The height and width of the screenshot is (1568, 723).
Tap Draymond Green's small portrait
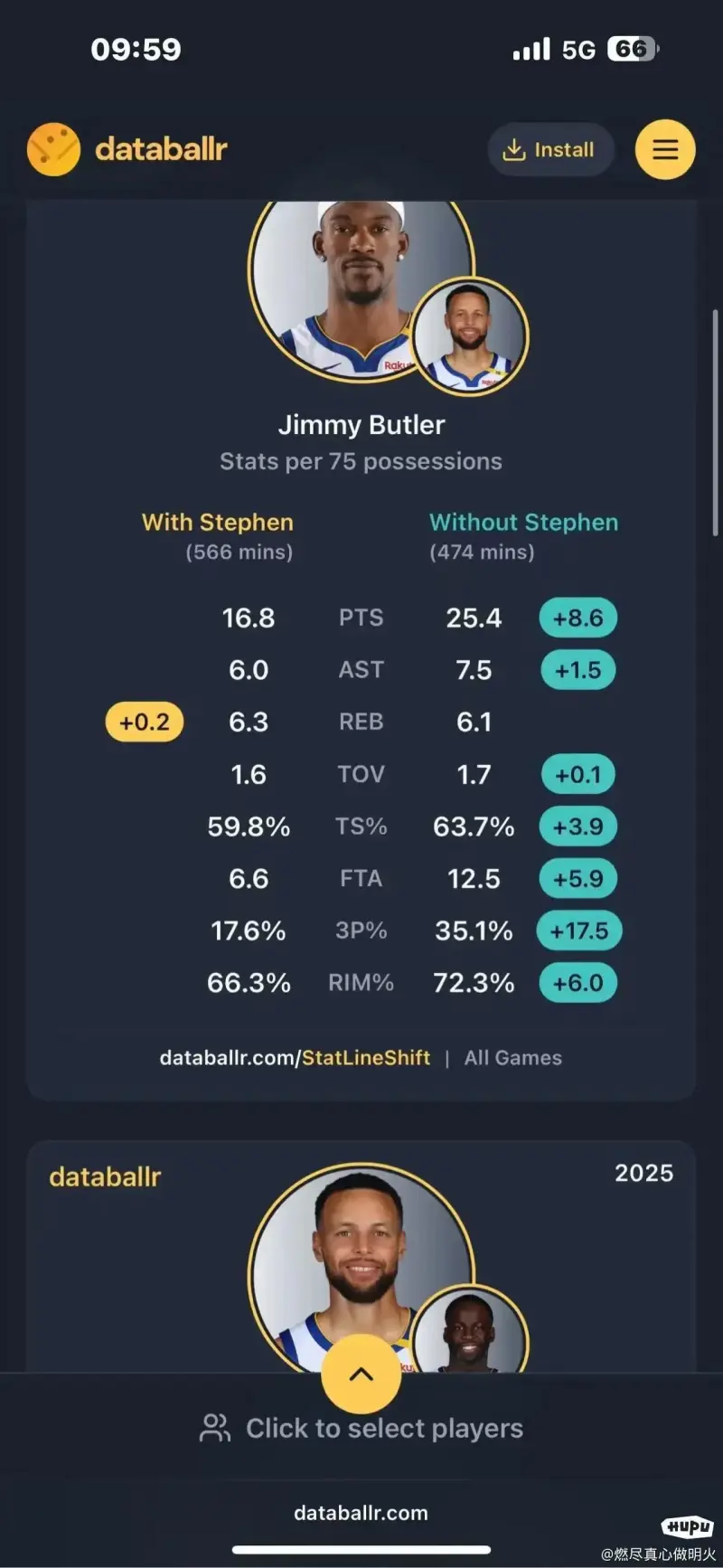click(x=470, y=1330)
